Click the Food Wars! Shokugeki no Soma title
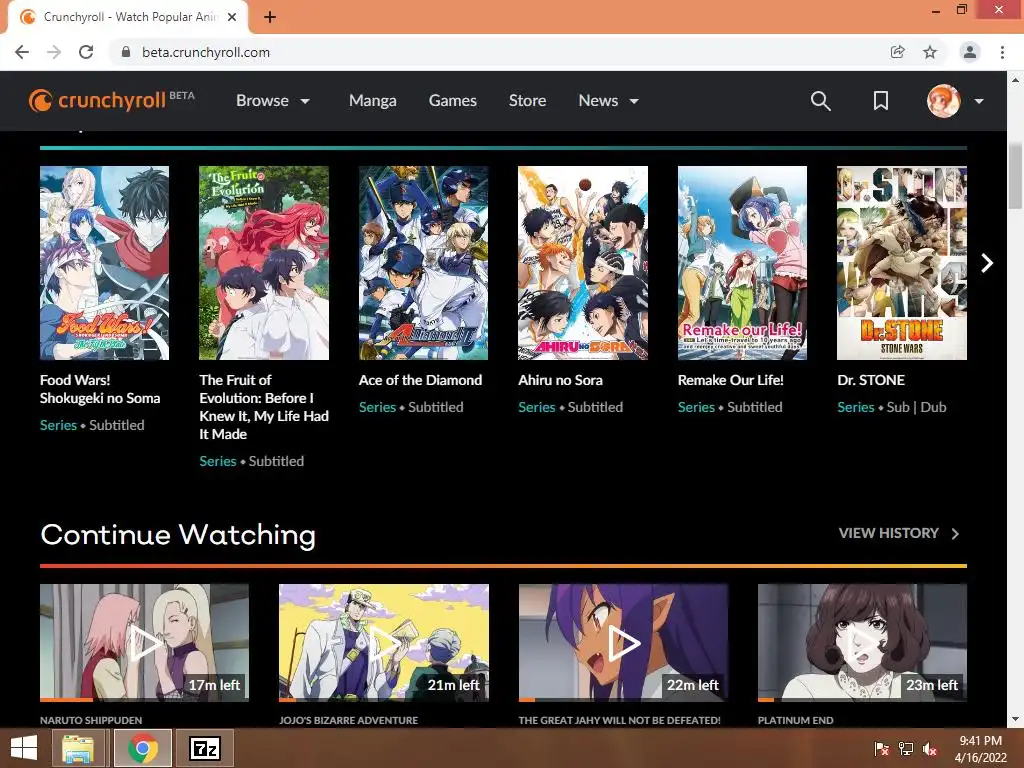1024x768 pixels. coord(100,389)
